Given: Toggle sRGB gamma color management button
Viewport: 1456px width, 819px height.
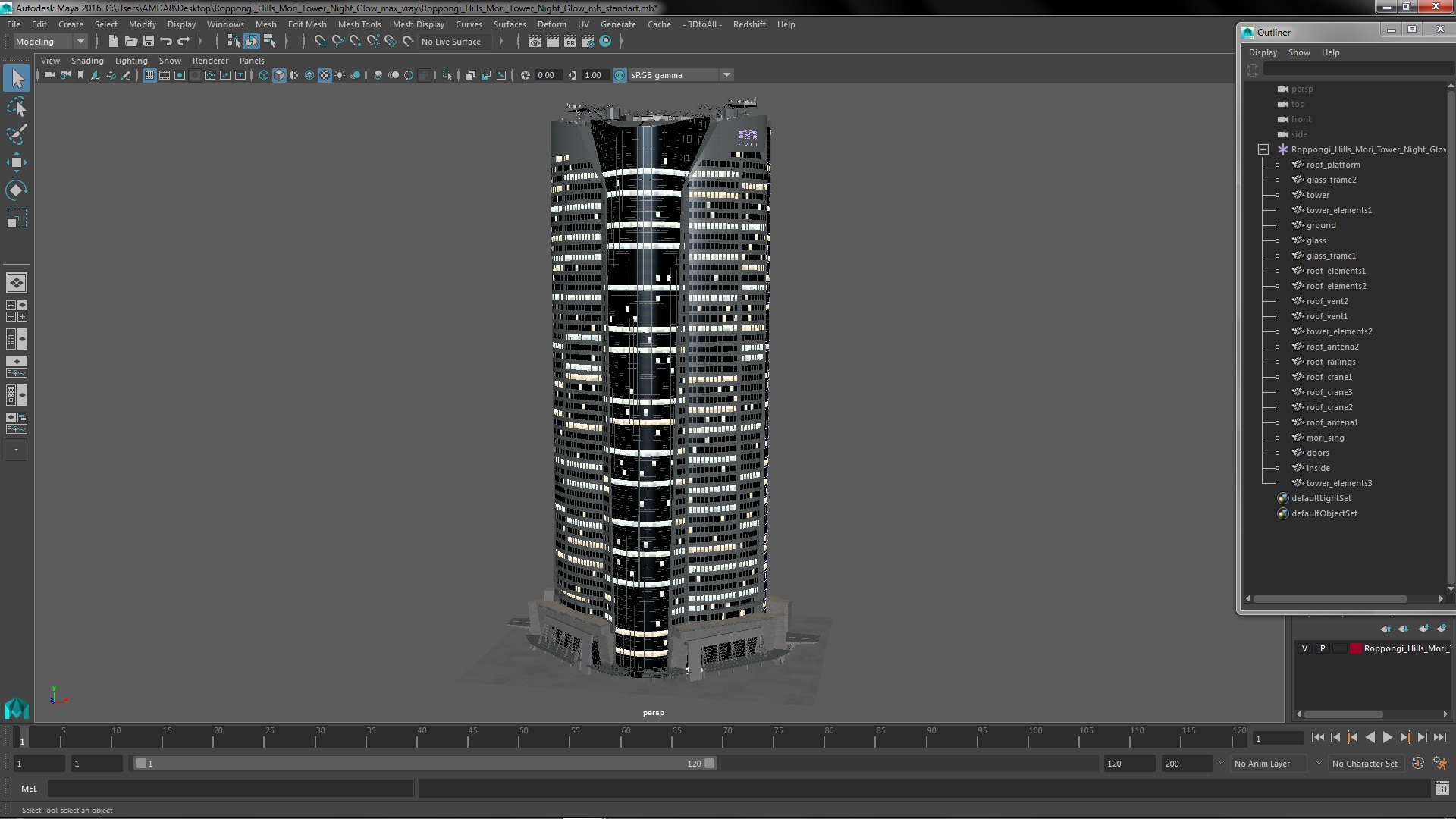Looking at the screenshot, I should (620, 75).
